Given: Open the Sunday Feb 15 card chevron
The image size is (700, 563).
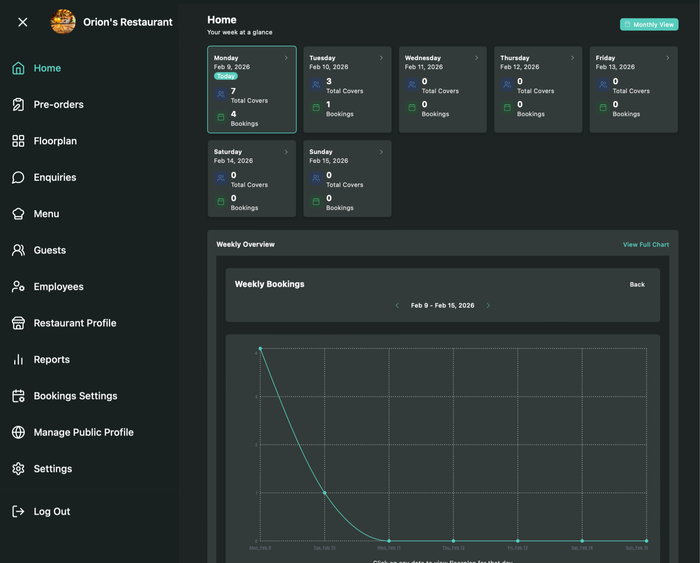Looking at the screenshot, I should click(x=381, y=152).
